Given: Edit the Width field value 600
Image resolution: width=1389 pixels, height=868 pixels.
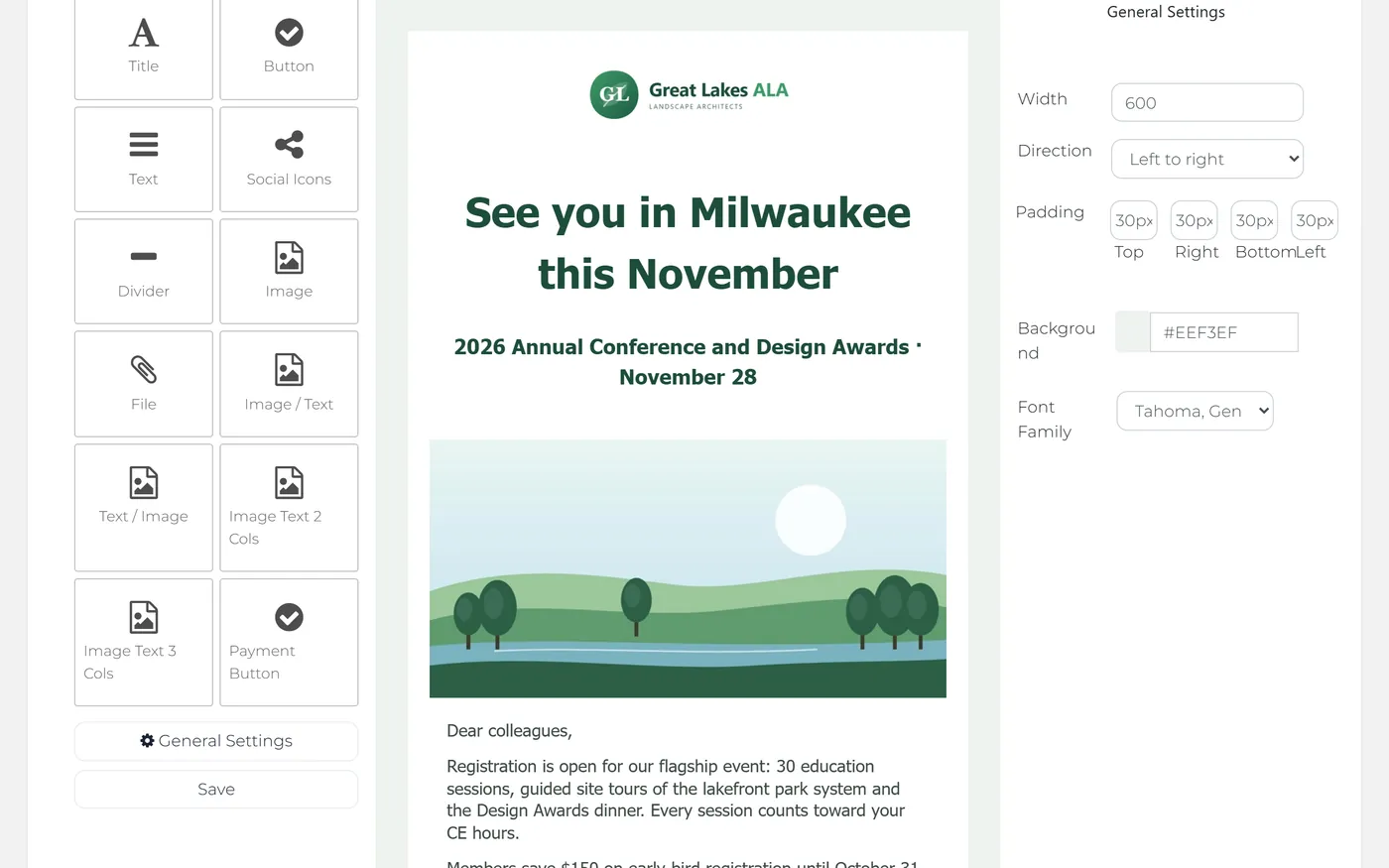Looking at the screenshot, I should (x=1207, y=102).
